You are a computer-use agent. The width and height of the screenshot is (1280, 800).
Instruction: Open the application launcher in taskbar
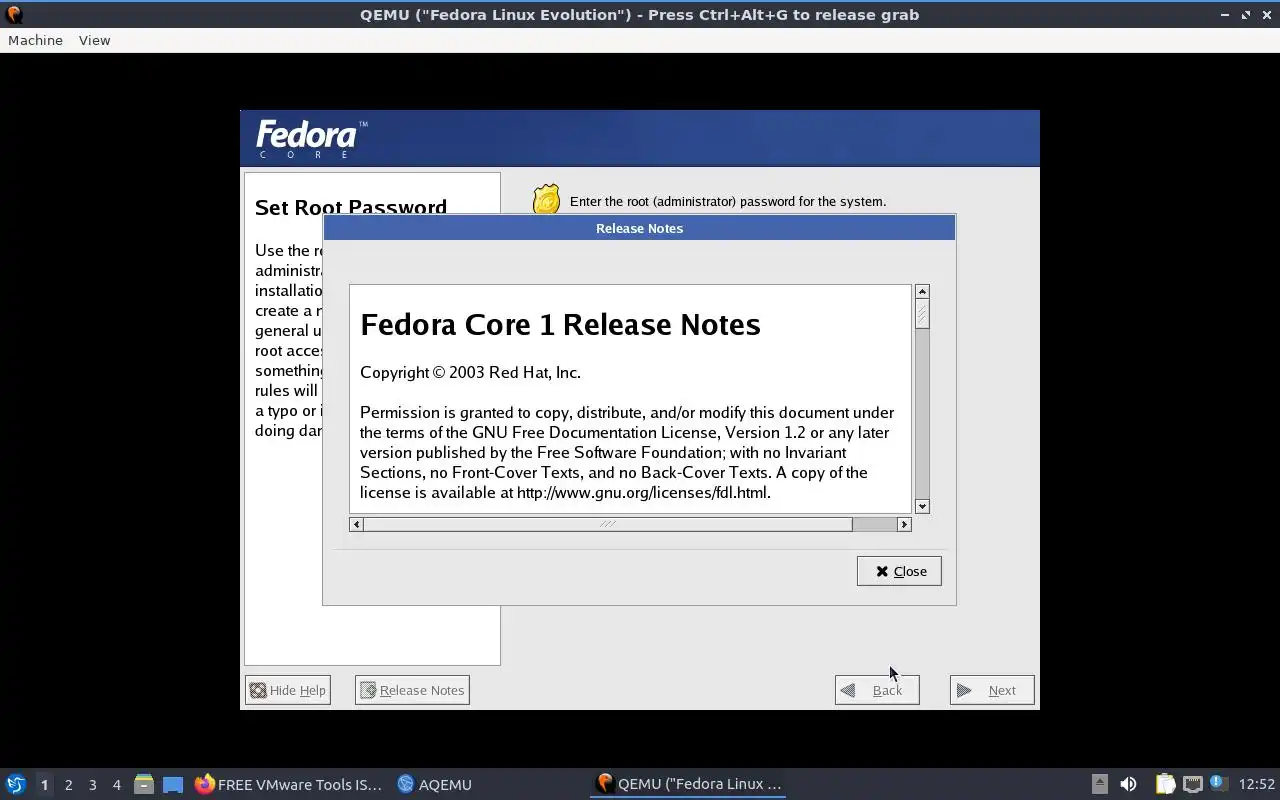pyautogui.click(x=15, y=784)
